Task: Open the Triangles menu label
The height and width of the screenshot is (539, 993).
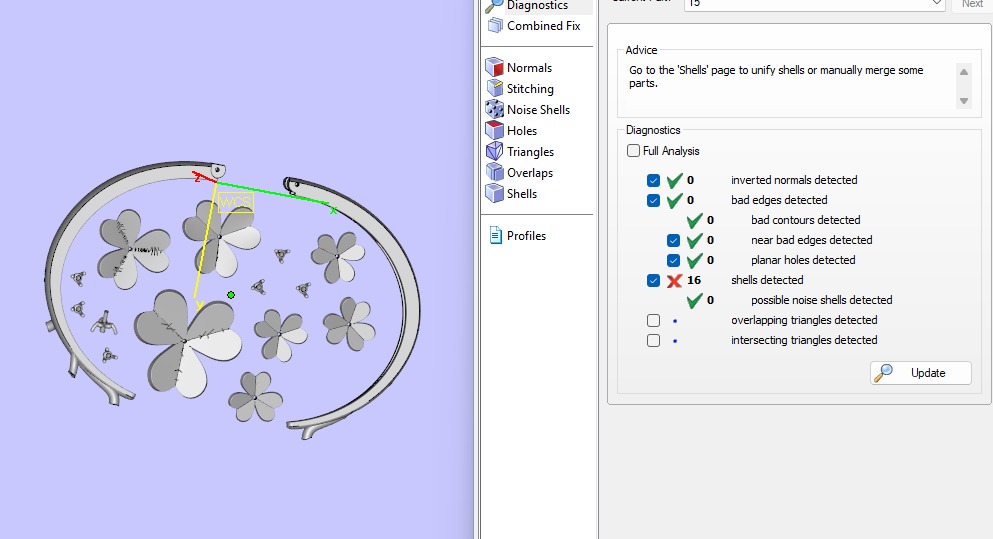Action: (x=530, y=151)
